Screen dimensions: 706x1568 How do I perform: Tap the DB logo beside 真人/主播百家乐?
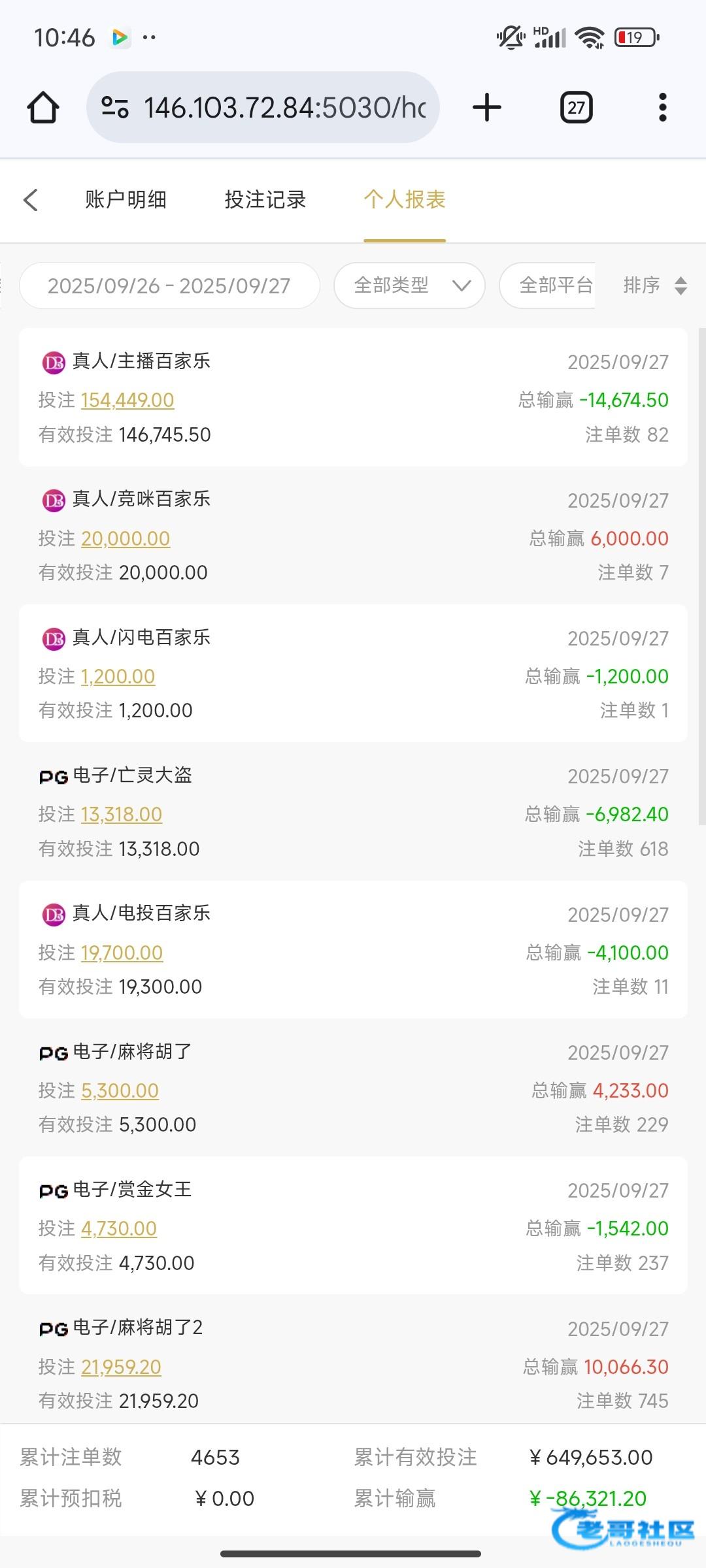click(54, 362)
